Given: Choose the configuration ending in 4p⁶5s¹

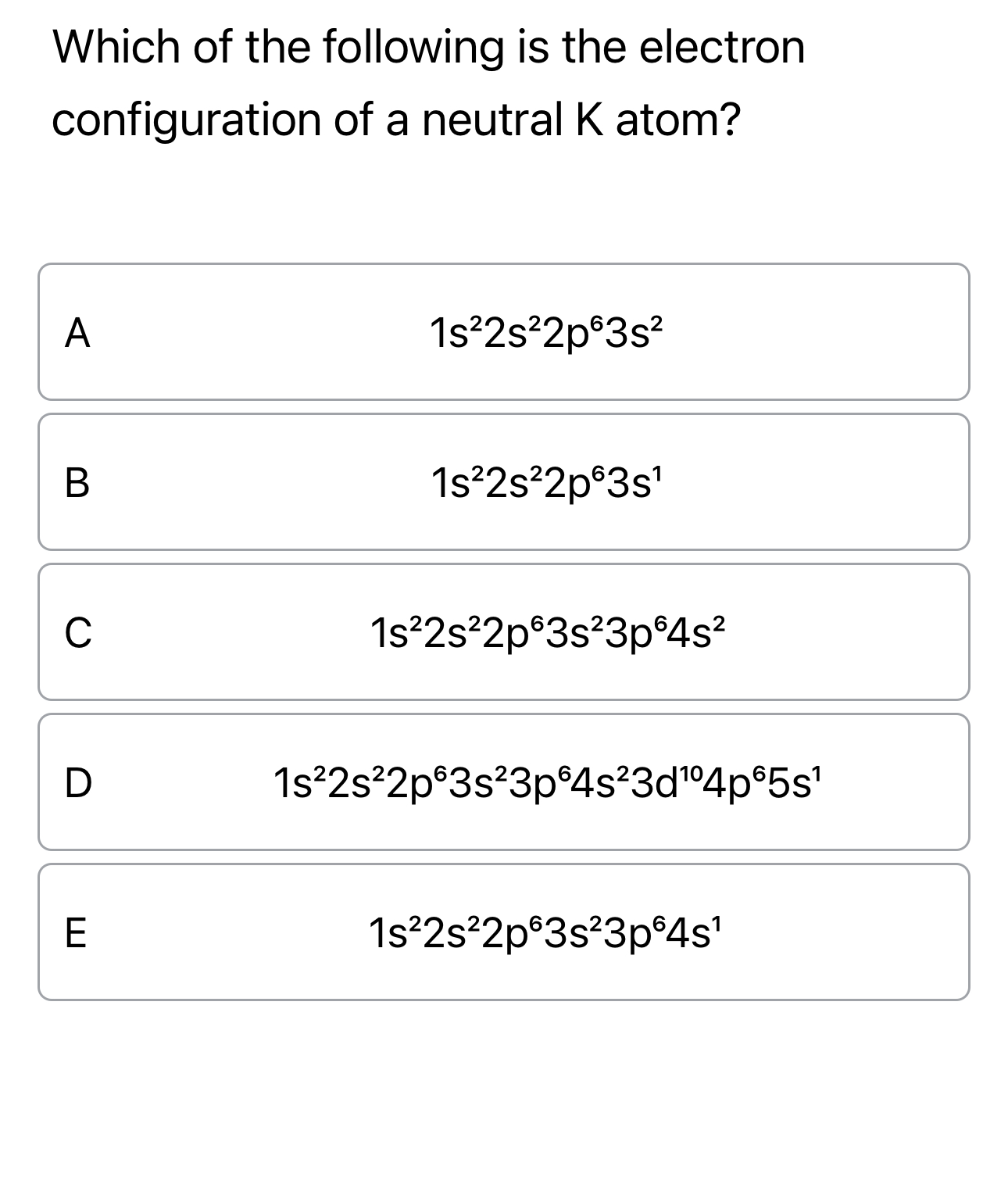Looking at the screenshot, I should click(x=547, y=782).
